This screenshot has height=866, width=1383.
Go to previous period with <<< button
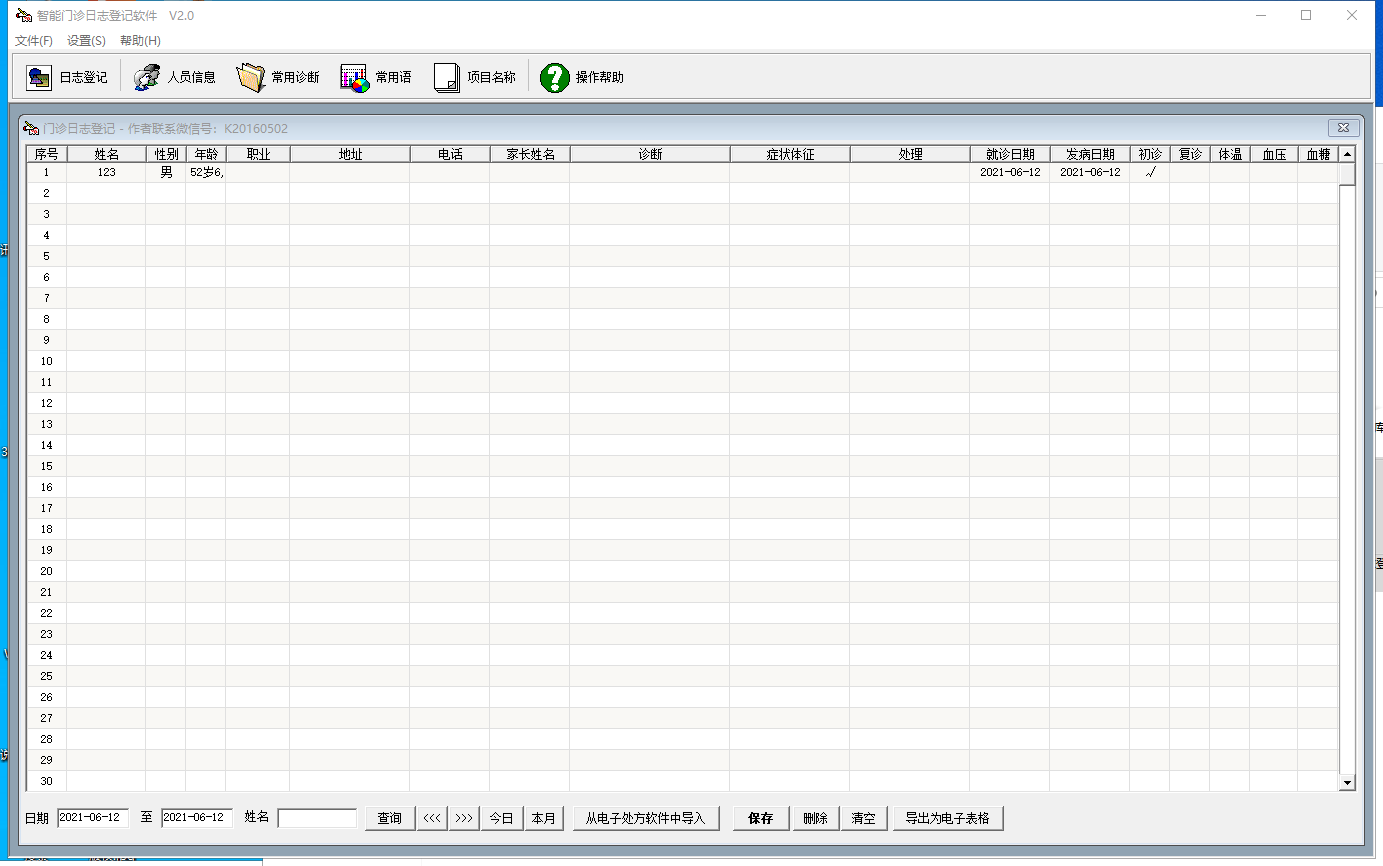(432, 818)
